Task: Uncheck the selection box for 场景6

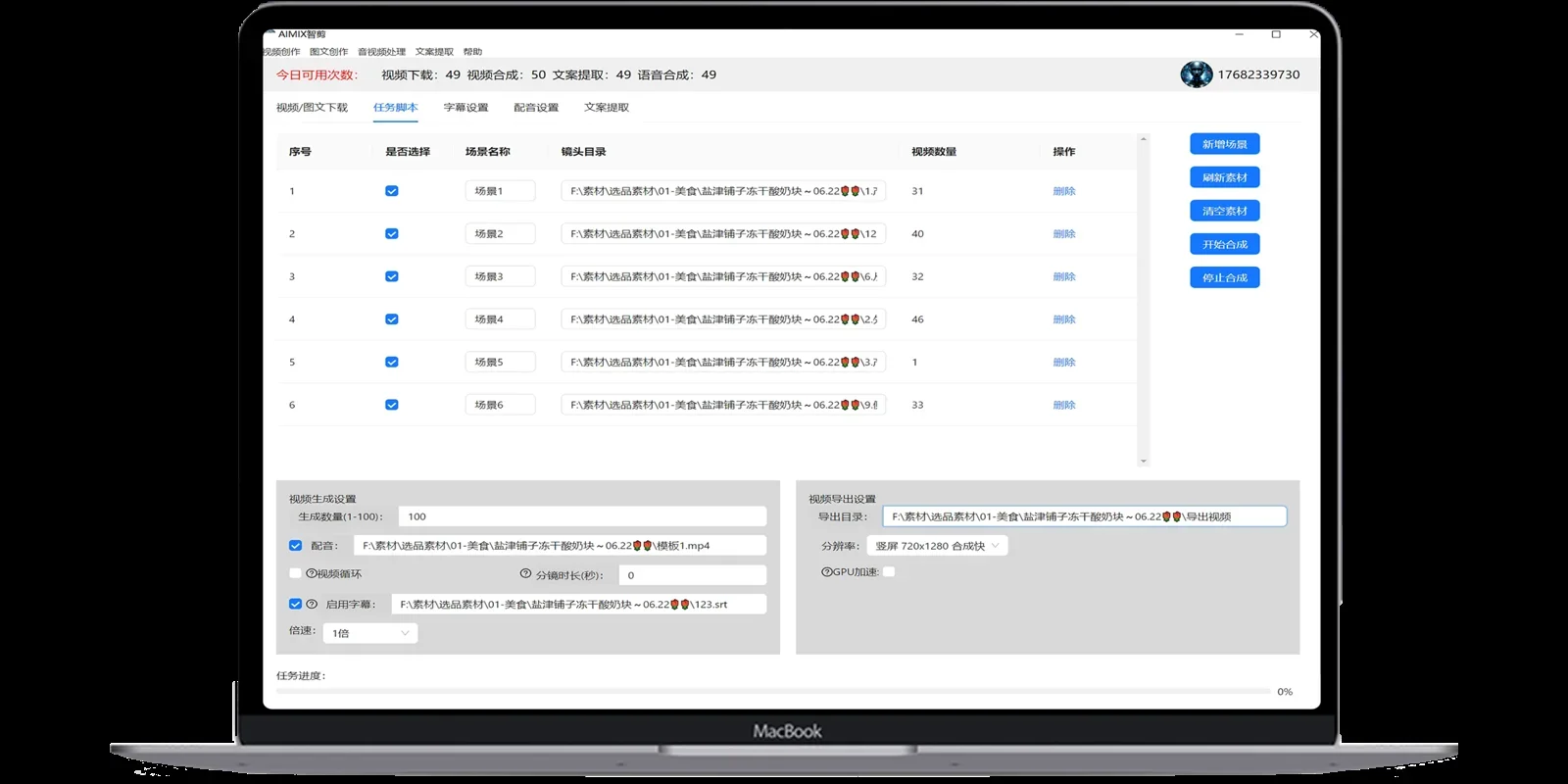Action: tap(392, 405)
